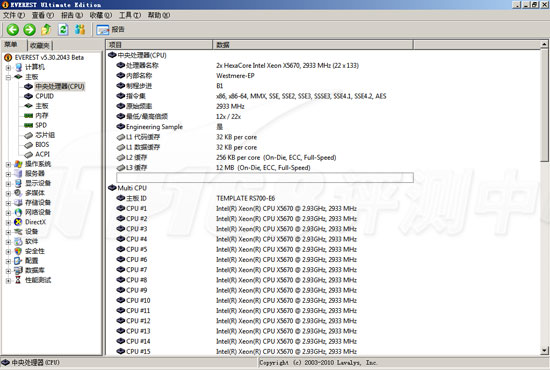Select EVEREST v5.30.2043 Beta root node
550x370 pixels.
pos(49,58)
